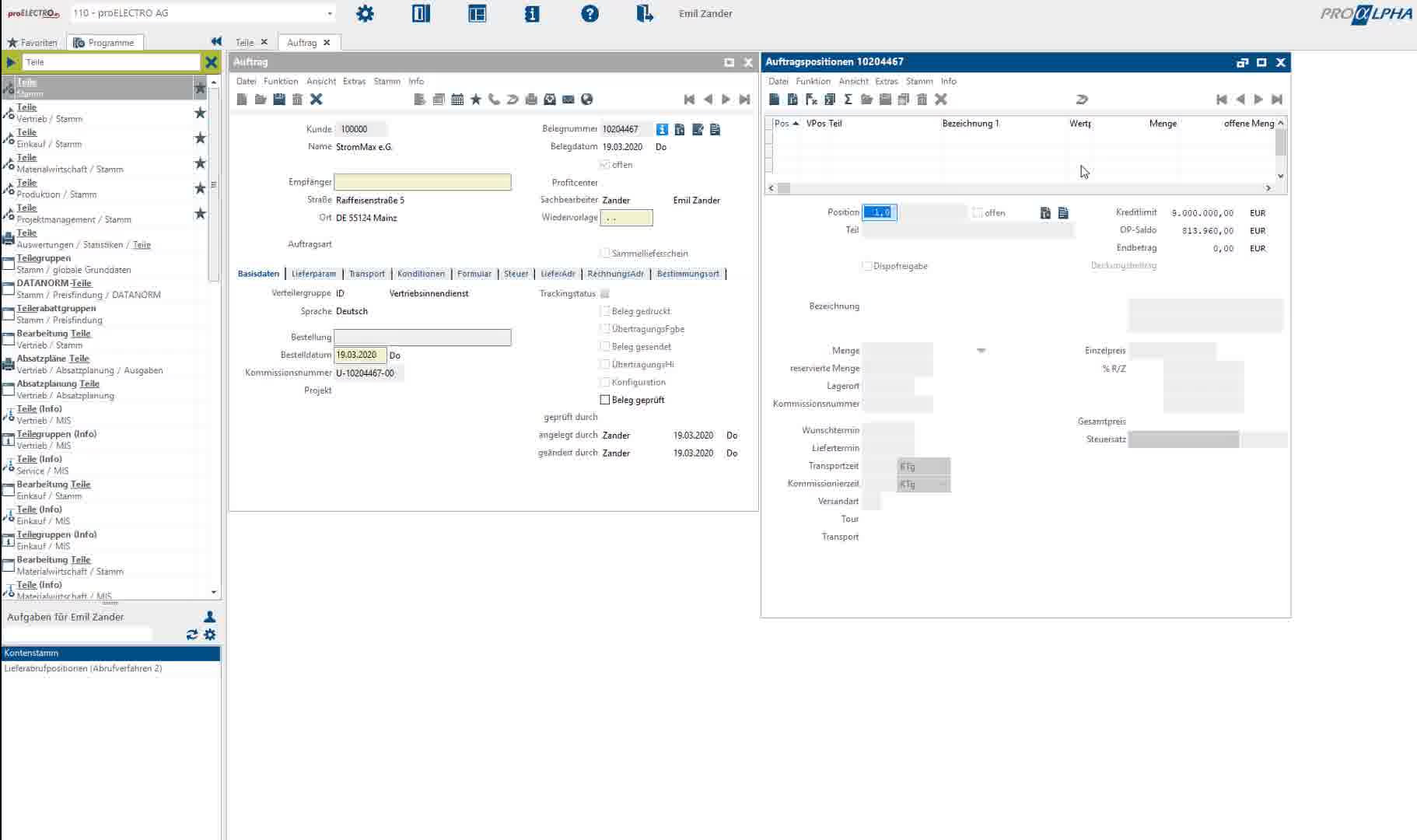Sort positions by the Pos column header
The height and width of the screenshot is (840, 1417).
pyautogui.click(x=787, y=123)
